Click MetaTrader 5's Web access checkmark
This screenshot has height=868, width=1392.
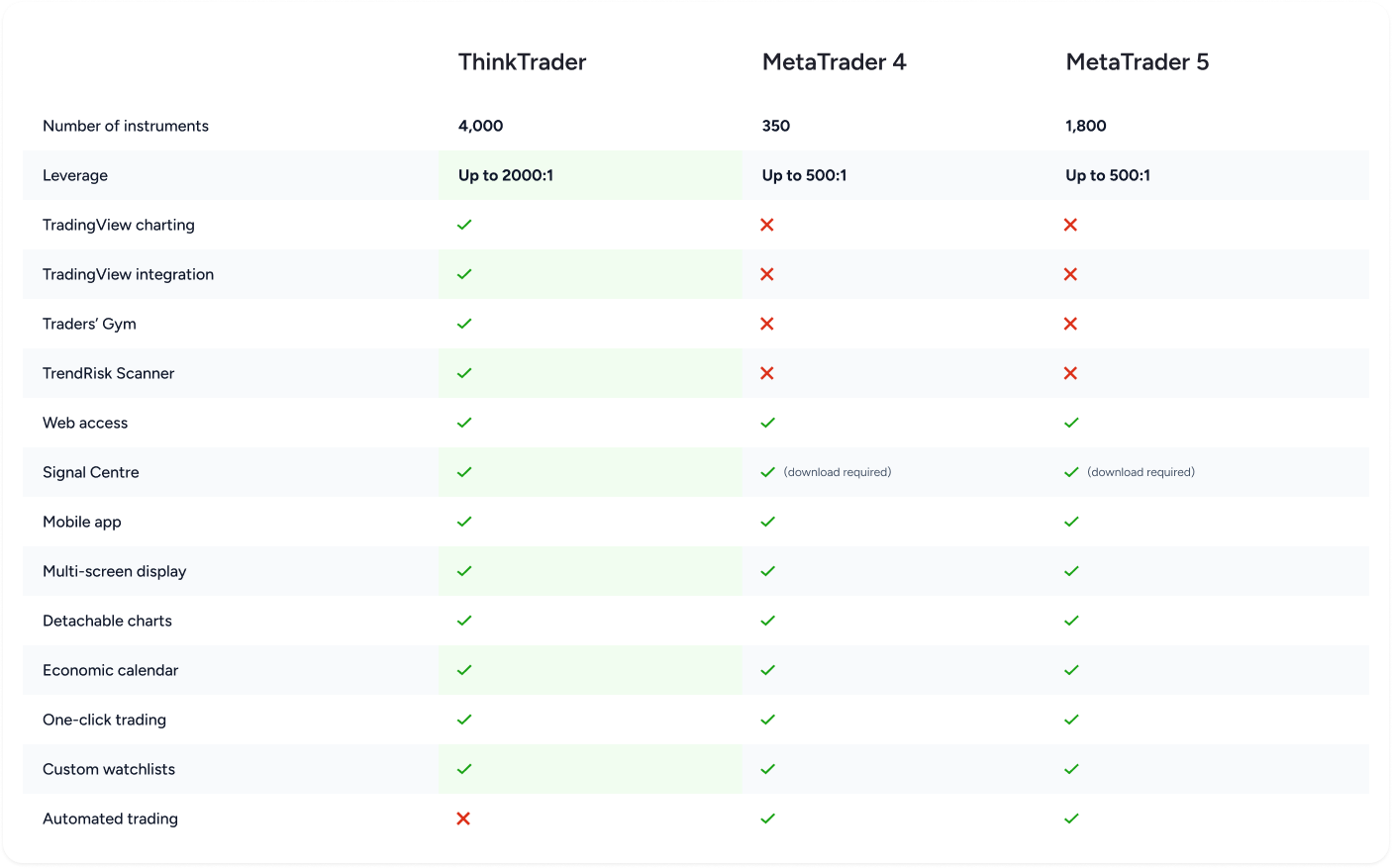[1071, 423]
